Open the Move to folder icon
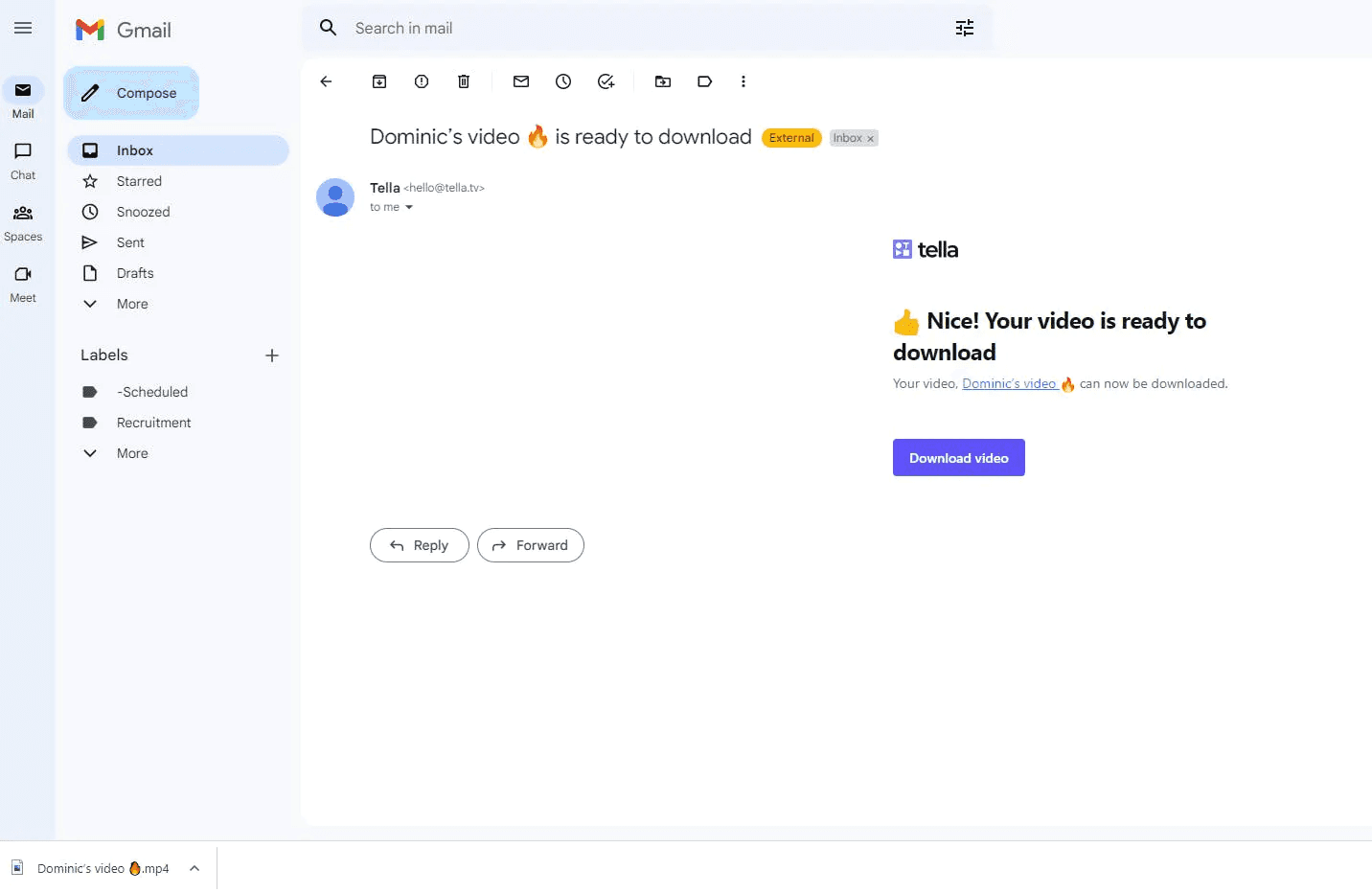This screenshot has height=893, width=1372. click(x=663, y=81)
